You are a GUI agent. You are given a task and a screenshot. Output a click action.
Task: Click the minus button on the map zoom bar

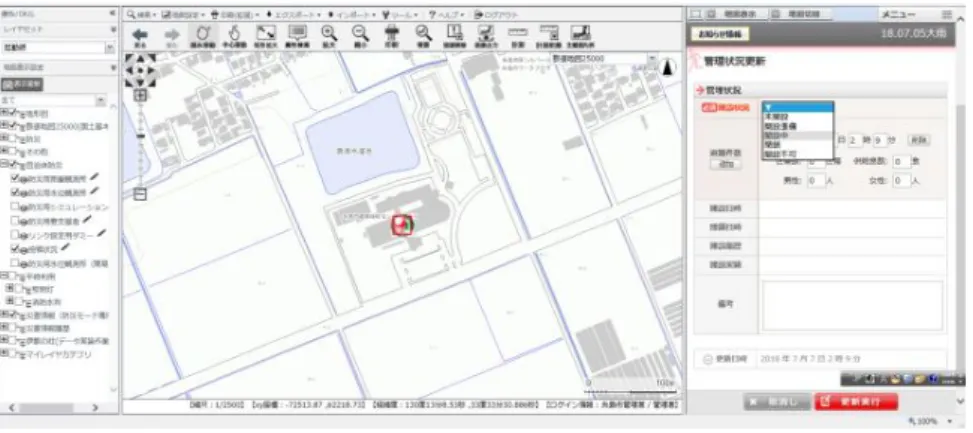tap(140, 194)
